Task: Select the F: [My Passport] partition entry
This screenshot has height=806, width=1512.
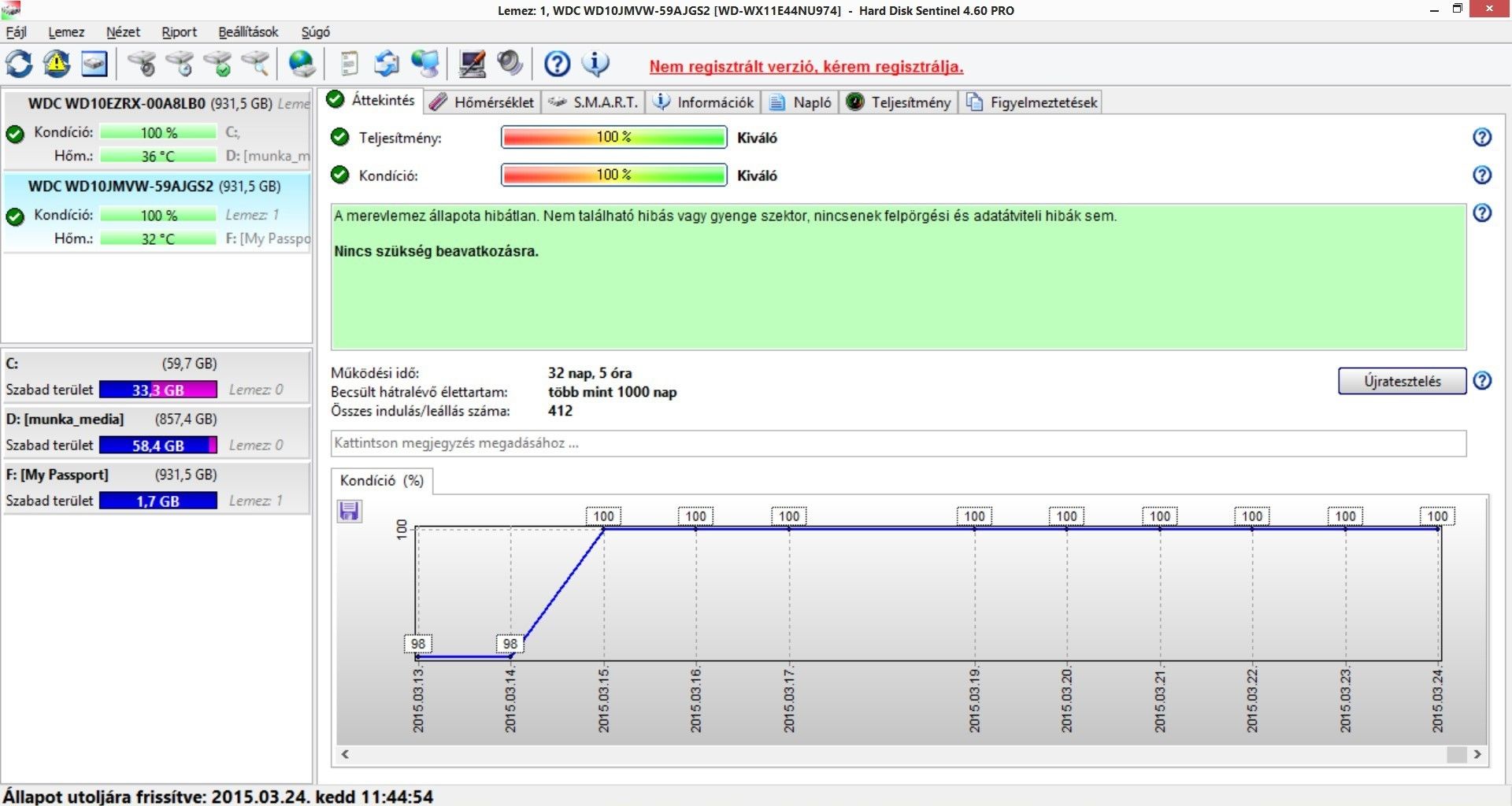Action: click(157, 488)
